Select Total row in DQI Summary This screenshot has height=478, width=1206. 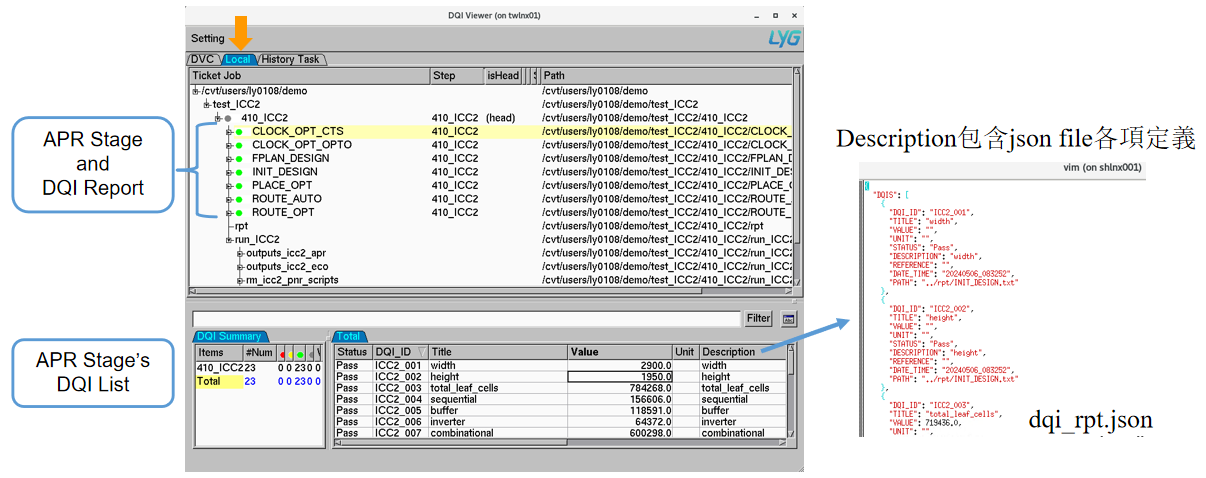[x=259, y=381]
